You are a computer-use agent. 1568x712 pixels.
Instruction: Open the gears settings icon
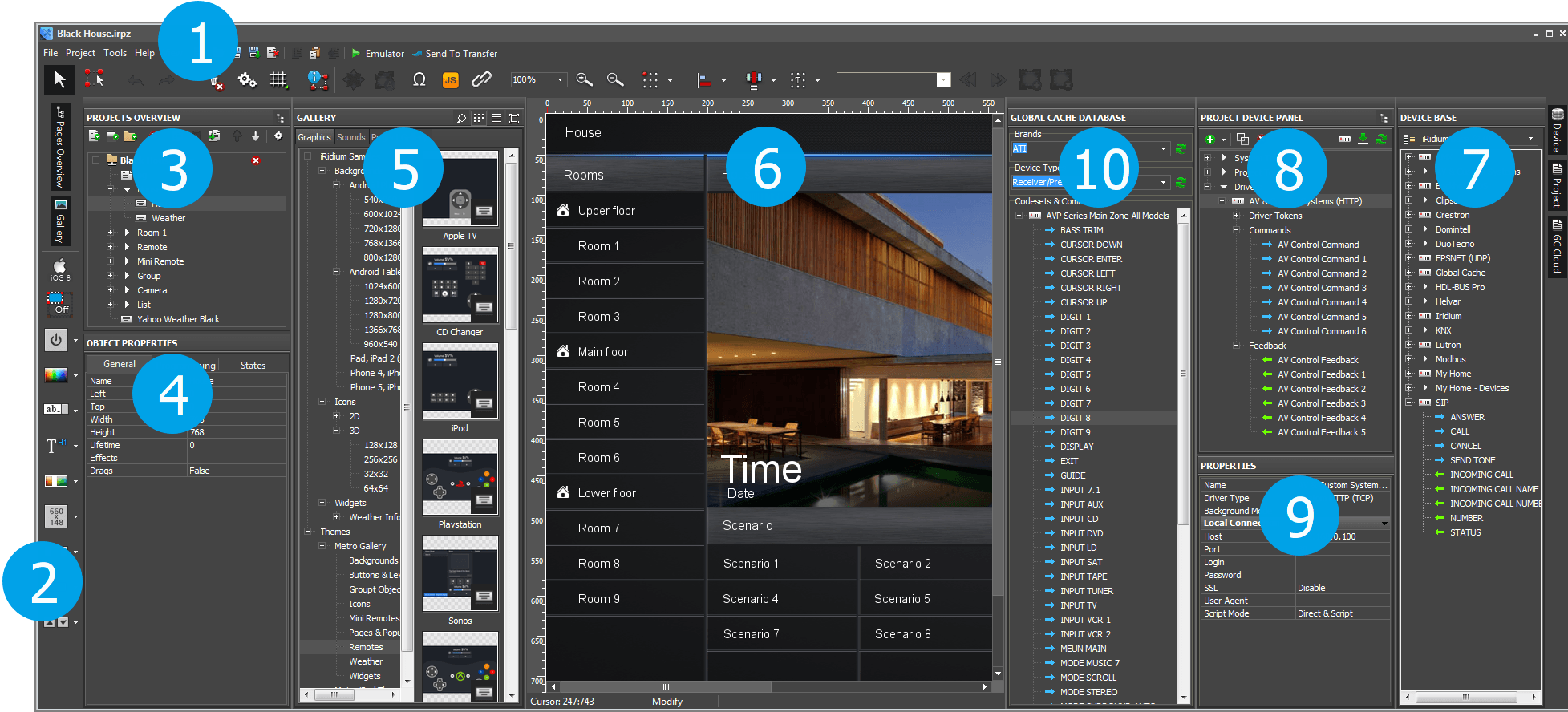click(247, 79)
